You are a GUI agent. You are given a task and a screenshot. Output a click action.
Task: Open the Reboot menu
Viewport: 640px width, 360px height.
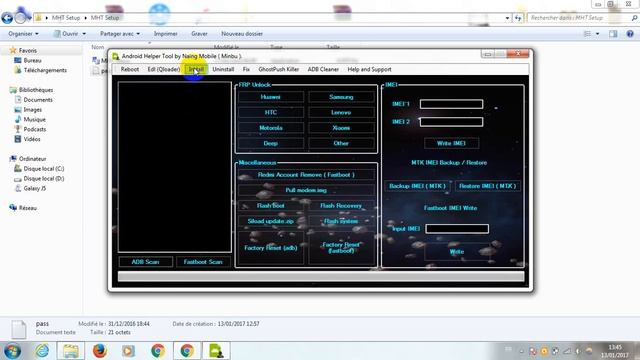[130, 69]
